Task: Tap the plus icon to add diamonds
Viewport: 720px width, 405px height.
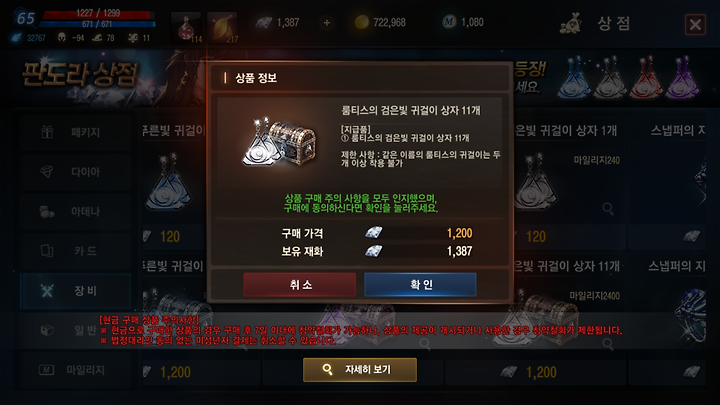Action: point(326,22)
